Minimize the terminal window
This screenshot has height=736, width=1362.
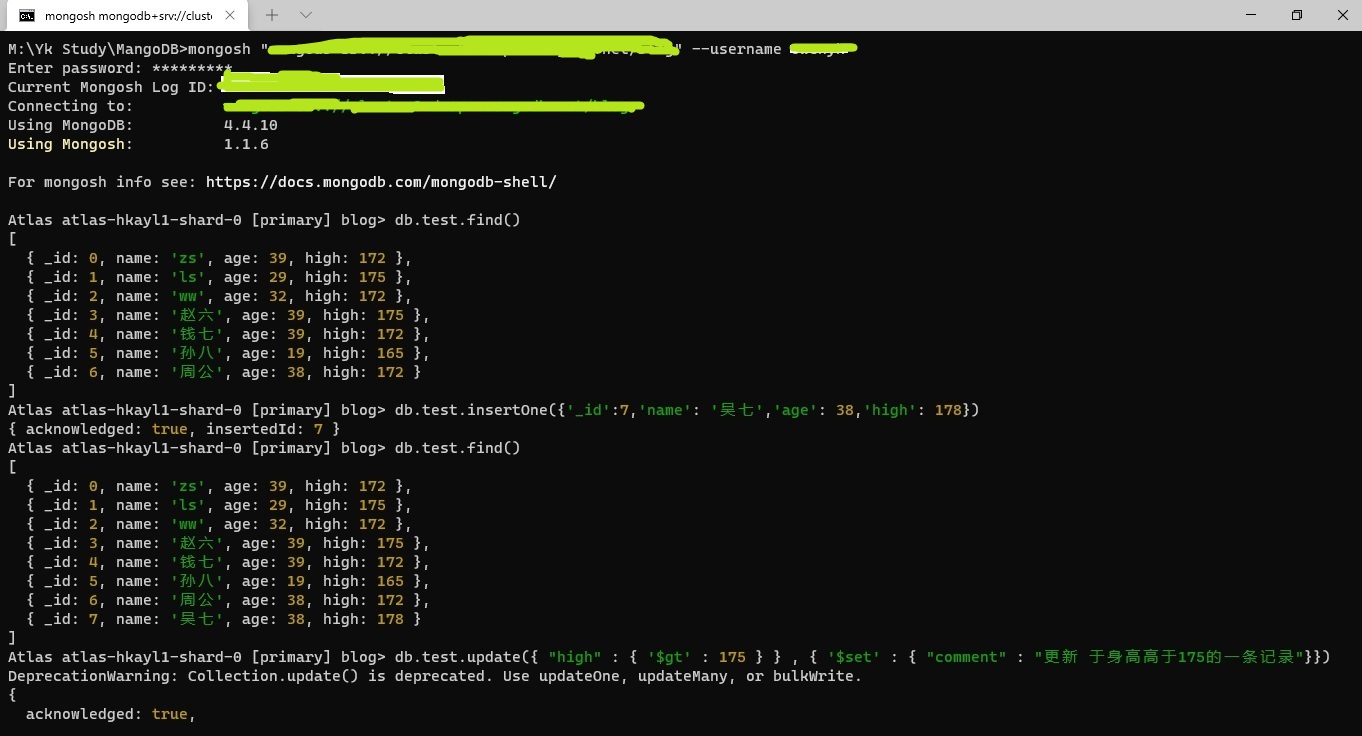tap(1250, 15)
